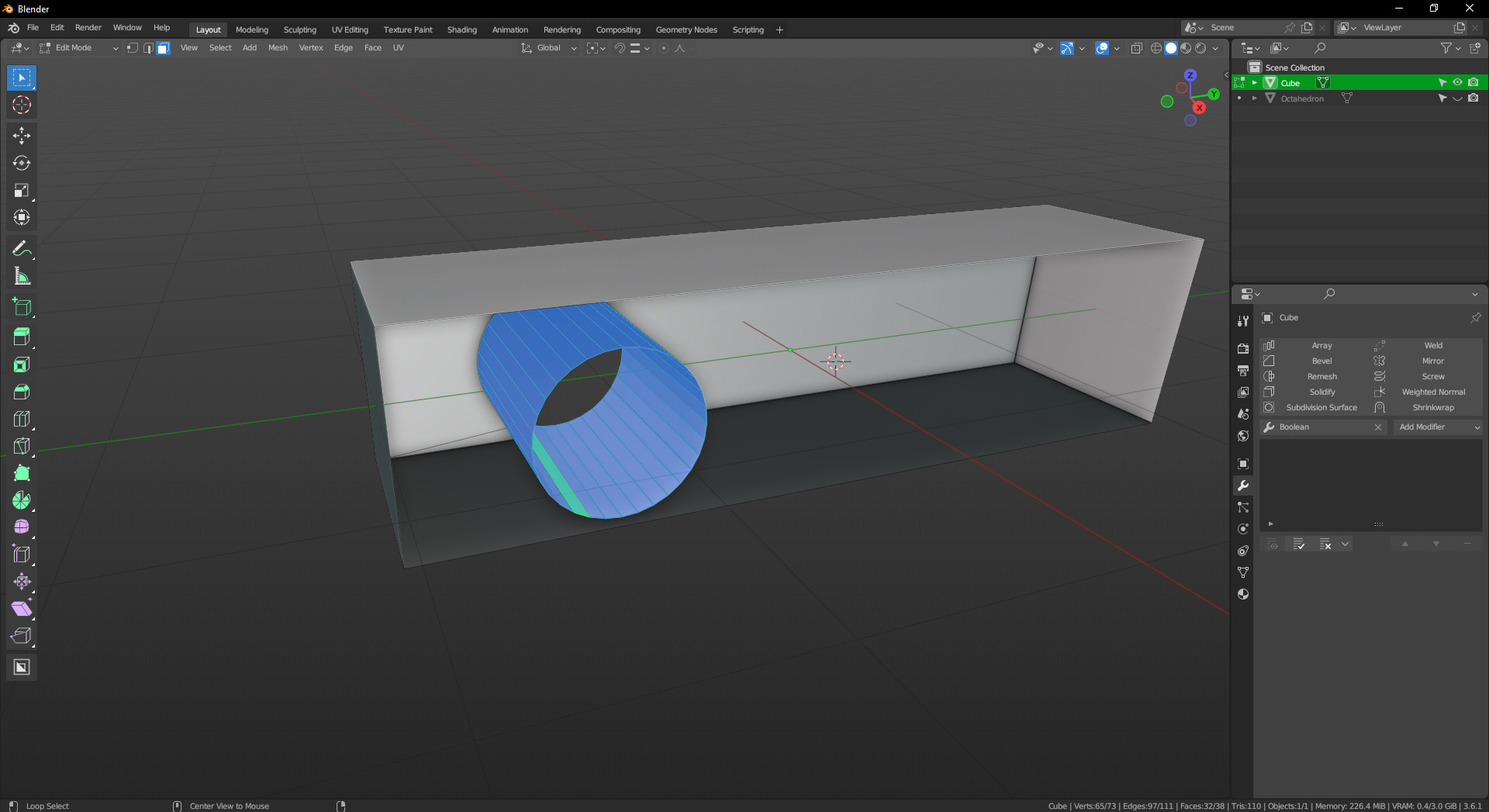1489x812 pixels.
Task: Click the red X axis gizmo
Action: coord(1199,108)
